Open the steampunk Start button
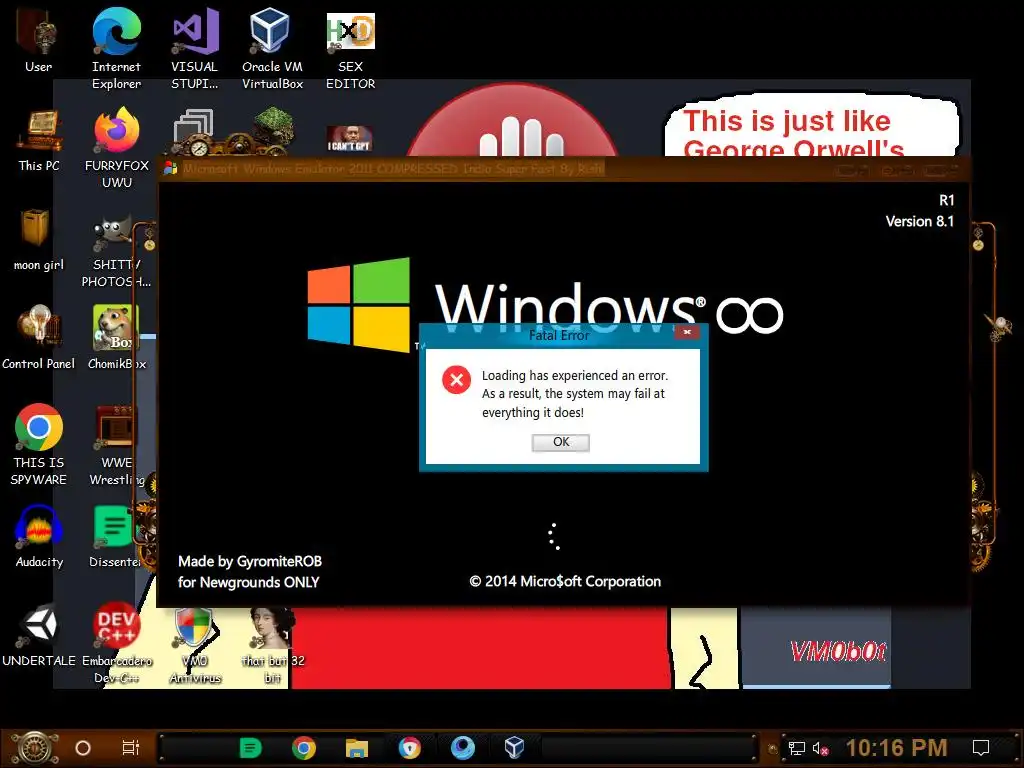The image size is (1024, 768). (34, 748)
